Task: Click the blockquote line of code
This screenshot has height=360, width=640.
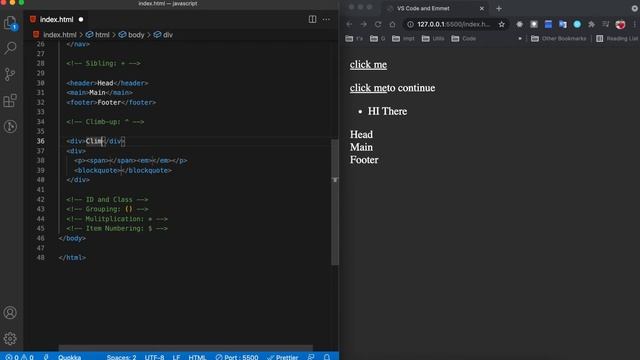Action: (x=123, y=170)
